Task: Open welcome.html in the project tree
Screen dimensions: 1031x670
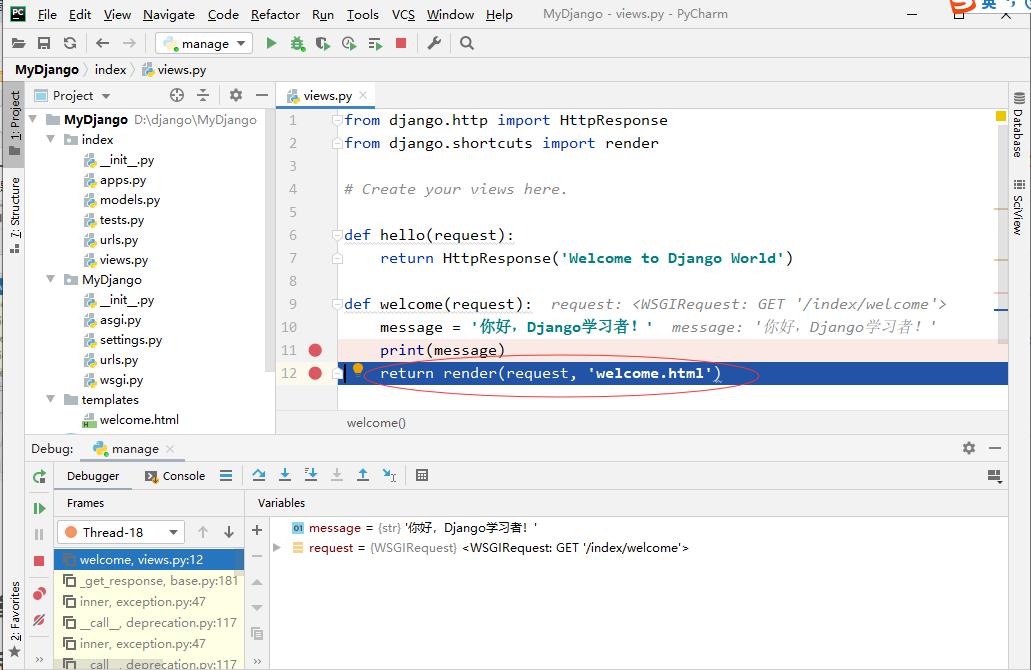Action: [x=131, y=419]
